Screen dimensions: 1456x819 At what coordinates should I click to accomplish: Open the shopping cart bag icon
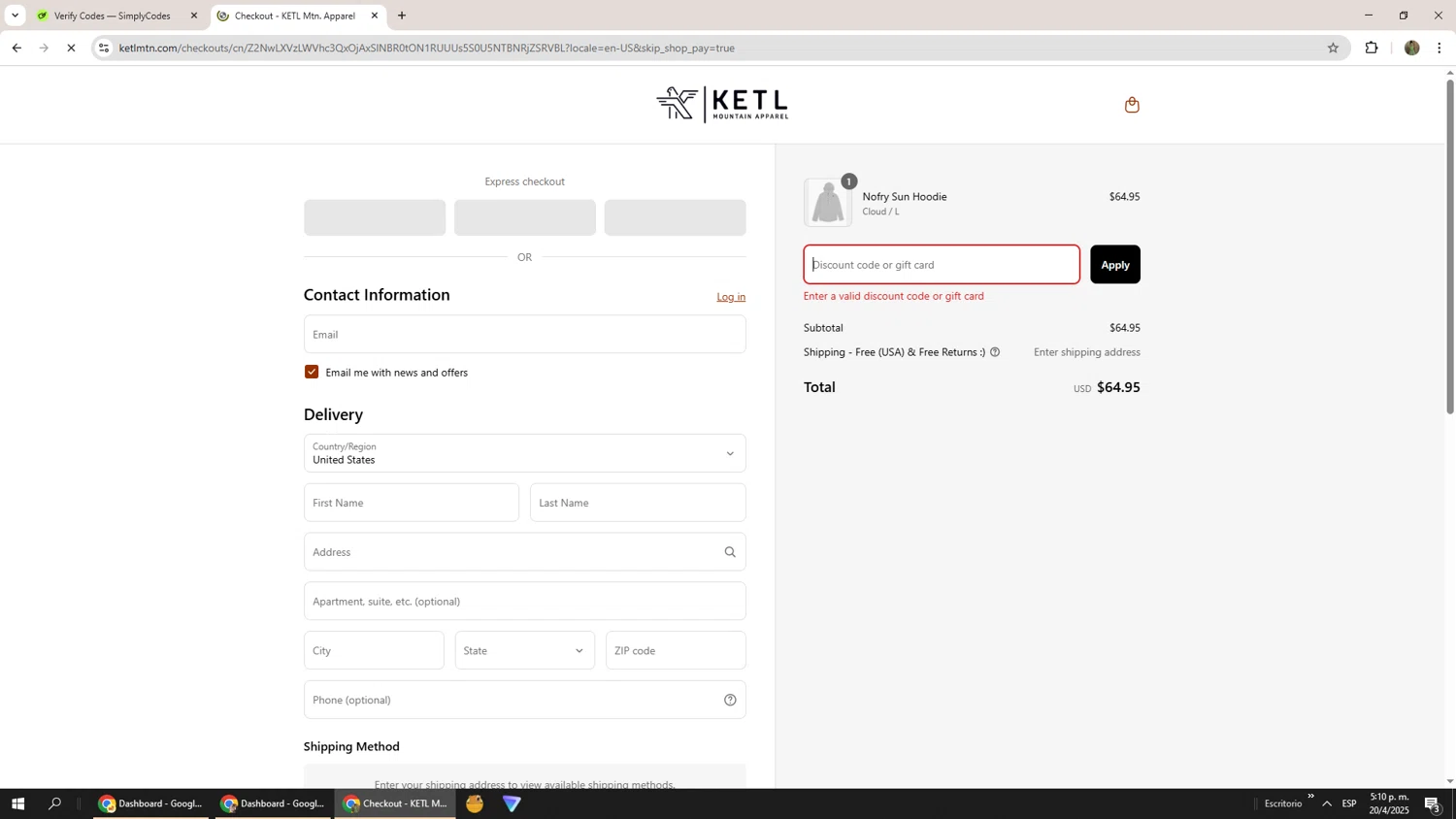click(x=1132, y=105)
